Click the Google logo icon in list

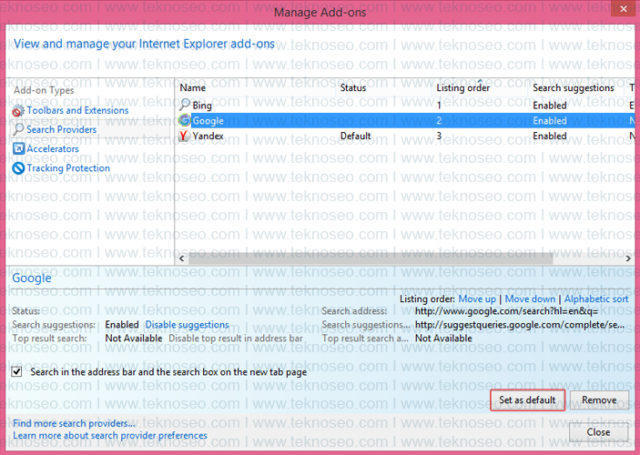click(185, 120)
